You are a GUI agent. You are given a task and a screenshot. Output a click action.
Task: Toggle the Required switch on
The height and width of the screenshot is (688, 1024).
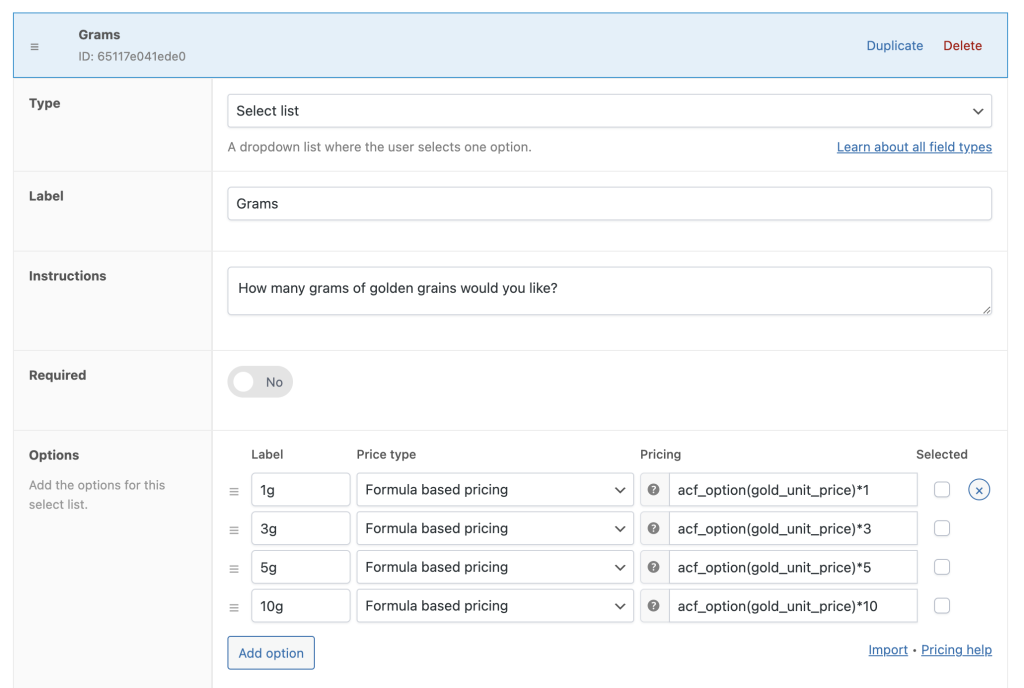click(260, 382)
